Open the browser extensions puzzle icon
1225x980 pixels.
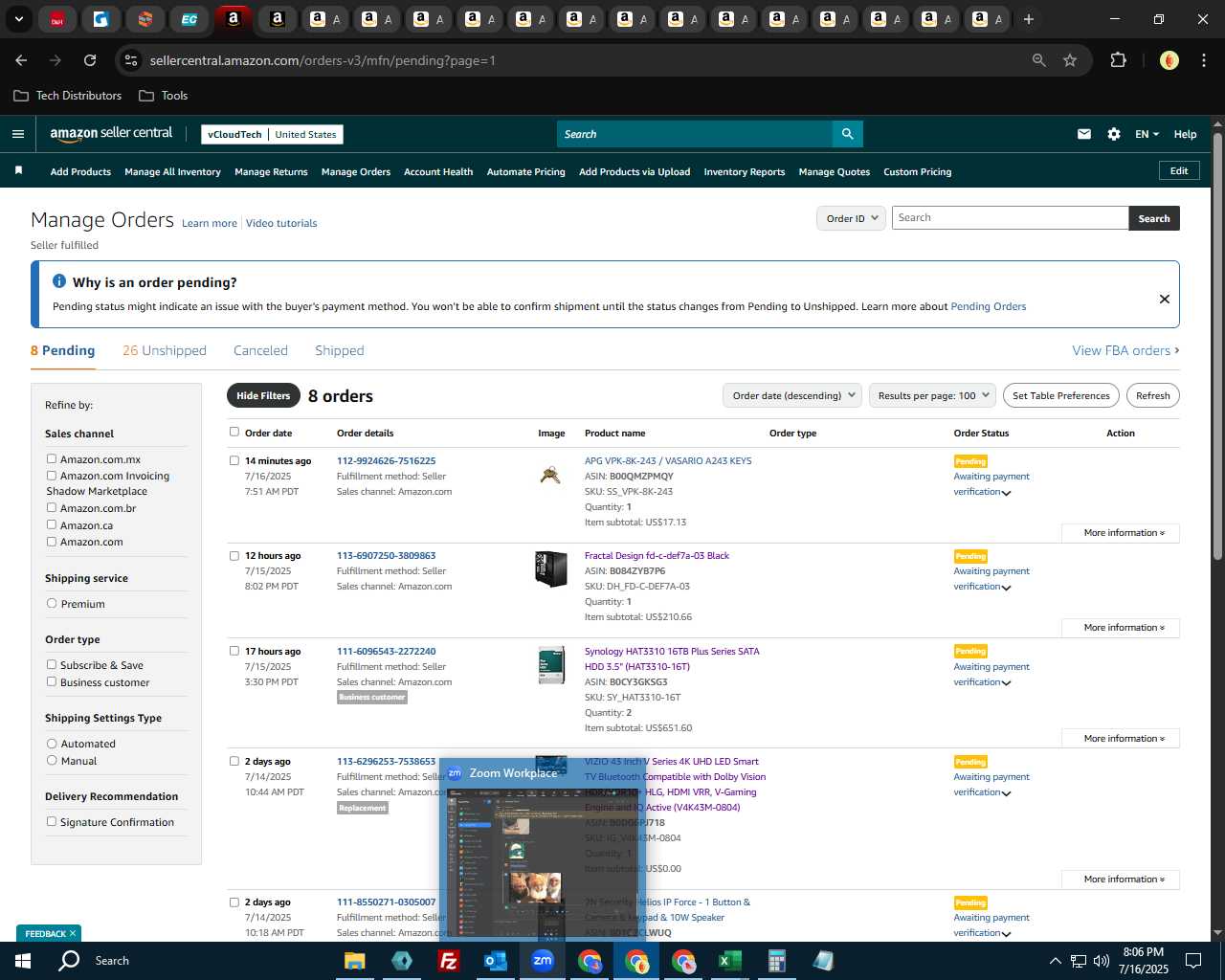1118,60
